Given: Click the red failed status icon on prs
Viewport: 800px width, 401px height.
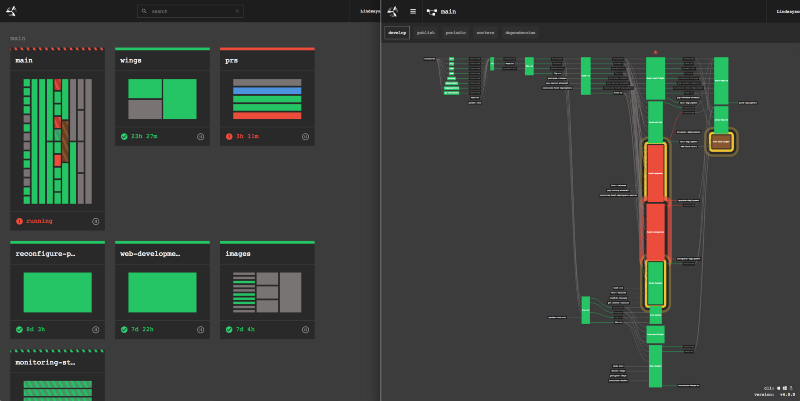Looking at the screenshot, I should pos(228,136).
